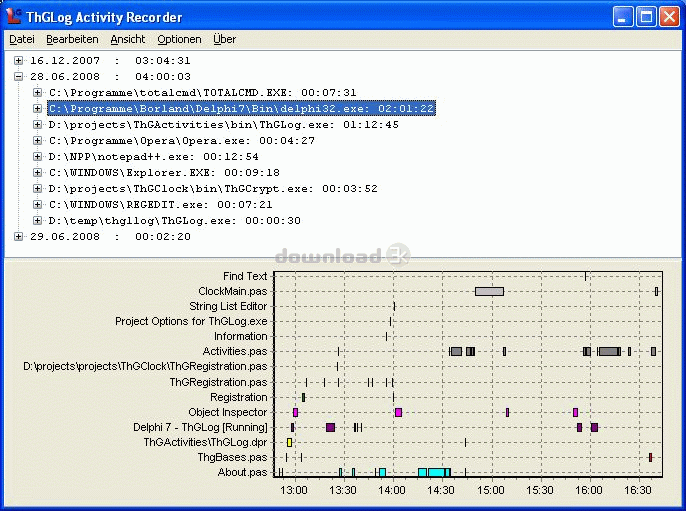Click the long cyan About.pas block near 14:30
This screenshot has width=686, height=511.
click(x=436, y=472)
